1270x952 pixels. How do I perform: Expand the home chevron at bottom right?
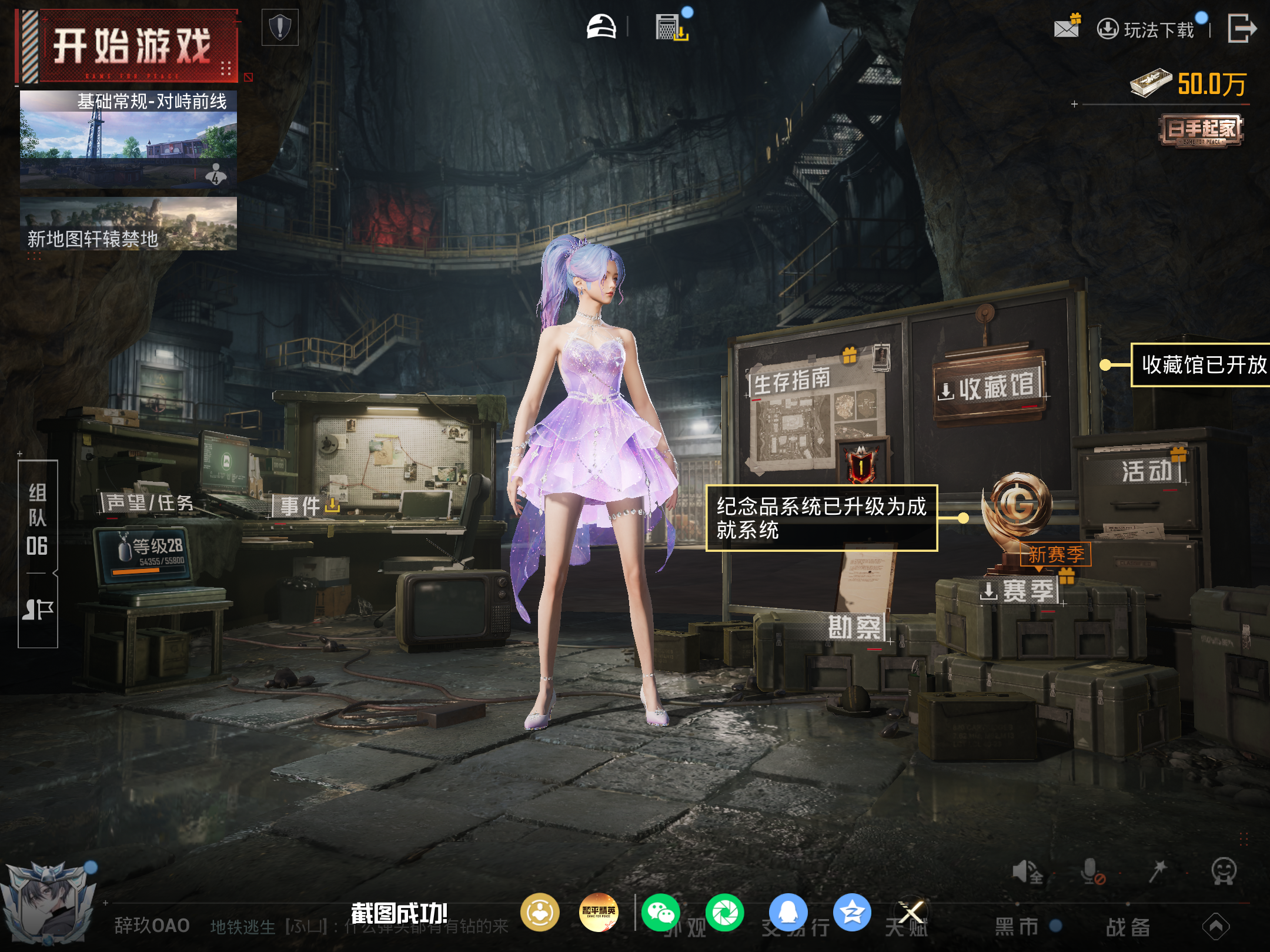tap(1215, 927)
